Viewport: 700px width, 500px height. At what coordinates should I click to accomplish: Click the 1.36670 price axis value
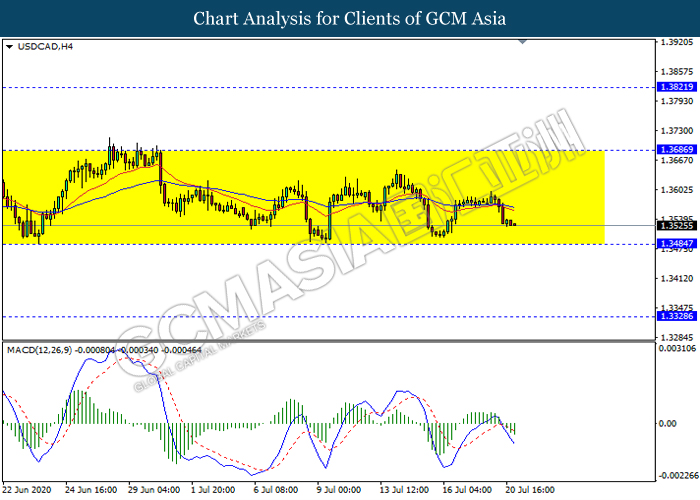pyautogui.click(x=677, y=160)
